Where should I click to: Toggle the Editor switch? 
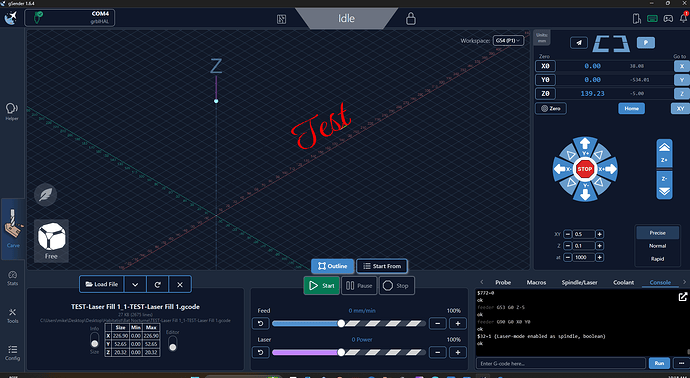(x=173, y=343)
